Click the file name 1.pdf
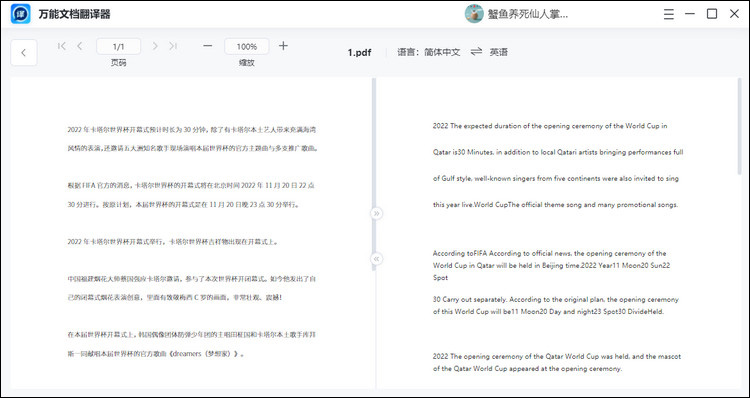Viewport: 750px width, 398px height. (359, 53)
